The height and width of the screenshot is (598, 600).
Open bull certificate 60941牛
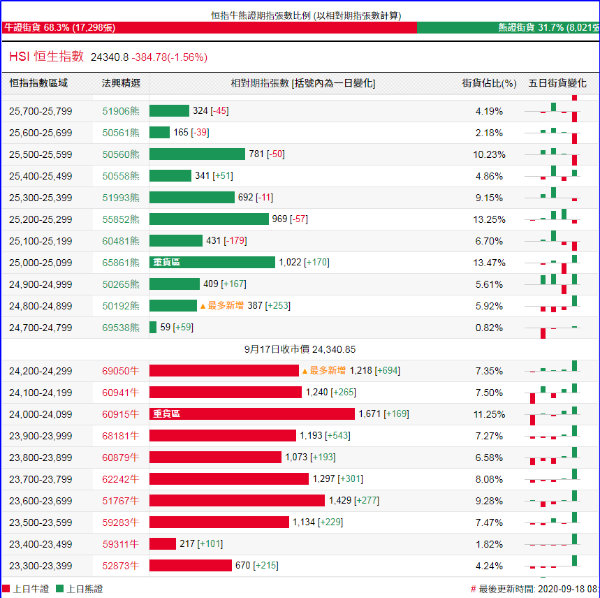120,393
